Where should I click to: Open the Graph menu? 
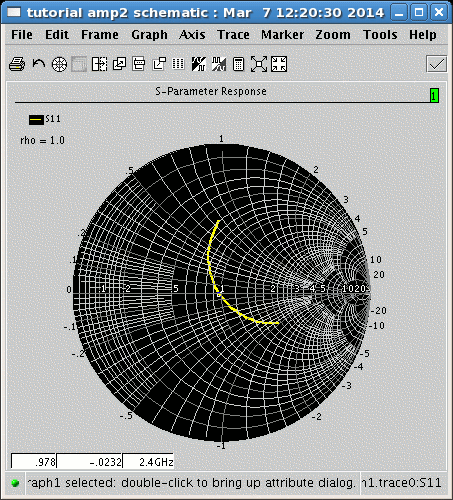click(149, 35)
